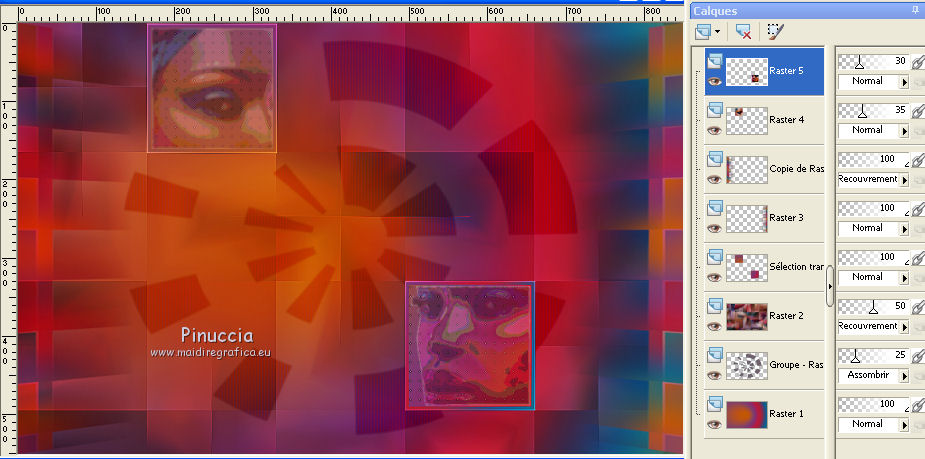The image size is (925, 459).
Task: Toggle the link icon for Raster 1
Action: (x=917, y=405)
